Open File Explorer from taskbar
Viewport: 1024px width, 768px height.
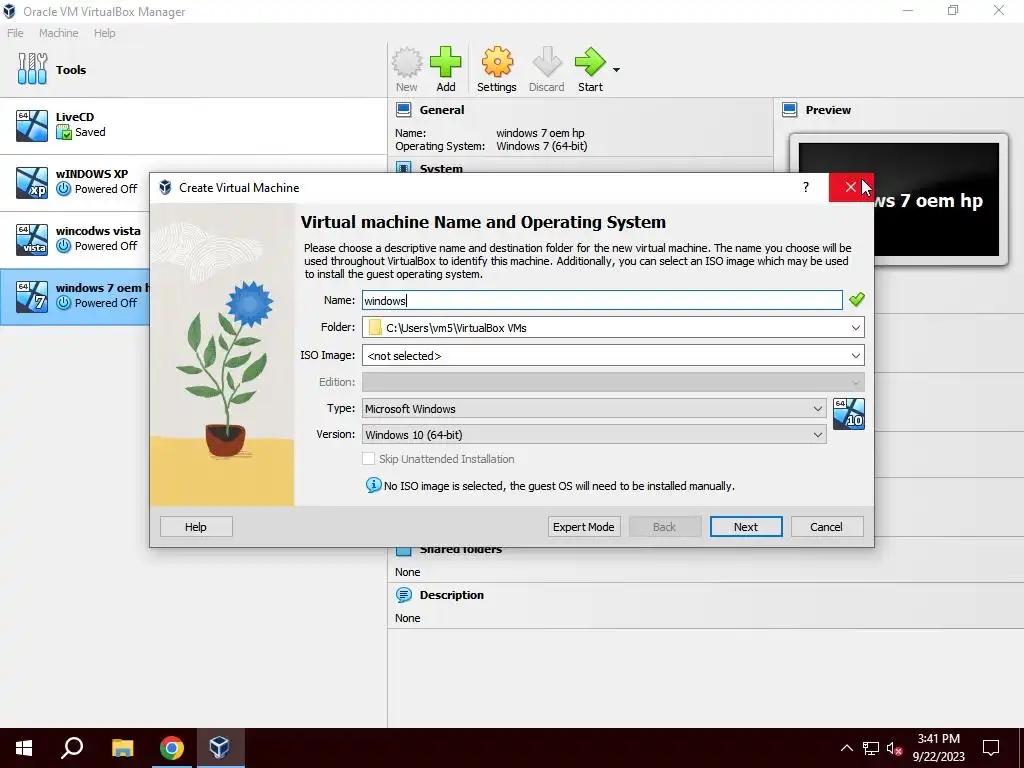(x=122, y=748)
